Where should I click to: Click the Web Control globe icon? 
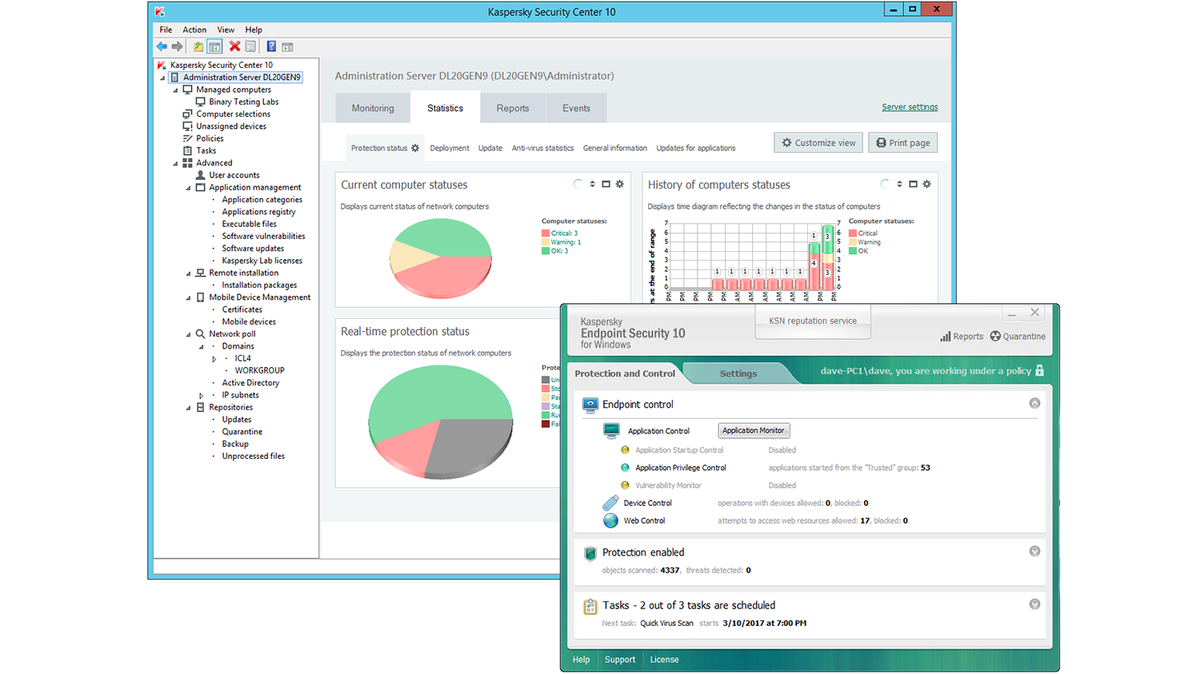610,521
